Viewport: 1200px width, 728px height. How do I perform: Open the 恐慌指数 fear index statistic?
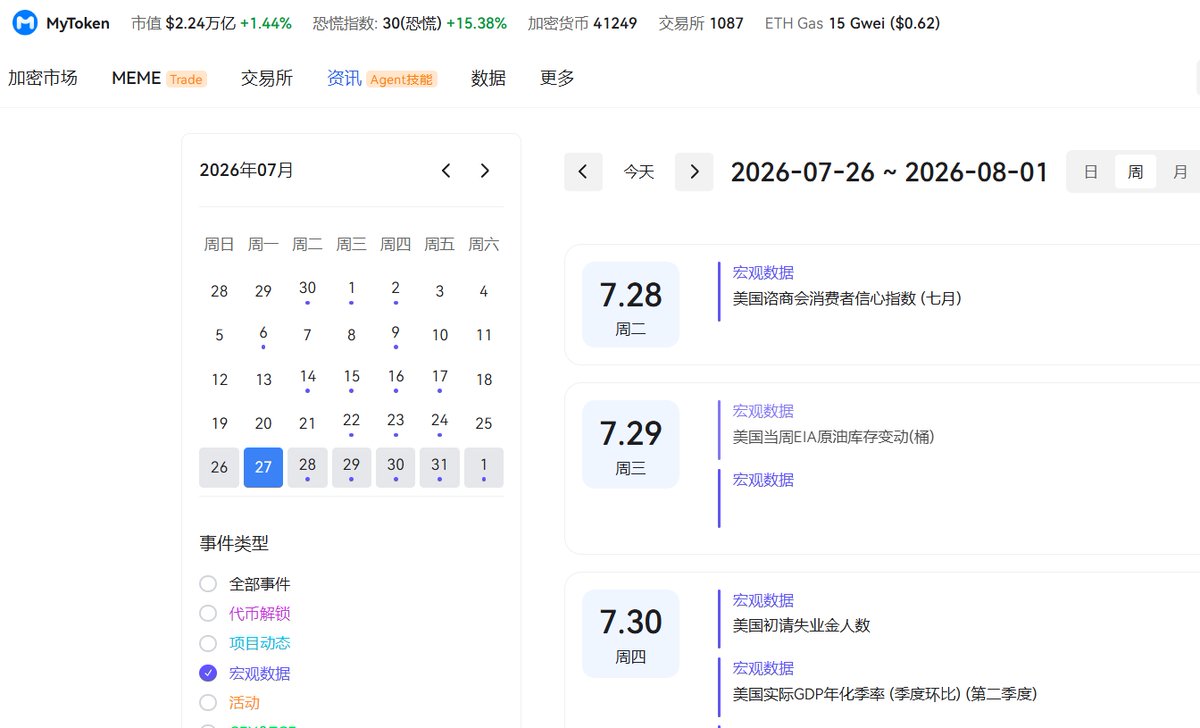pyautogui.click(x=409, y=23)
